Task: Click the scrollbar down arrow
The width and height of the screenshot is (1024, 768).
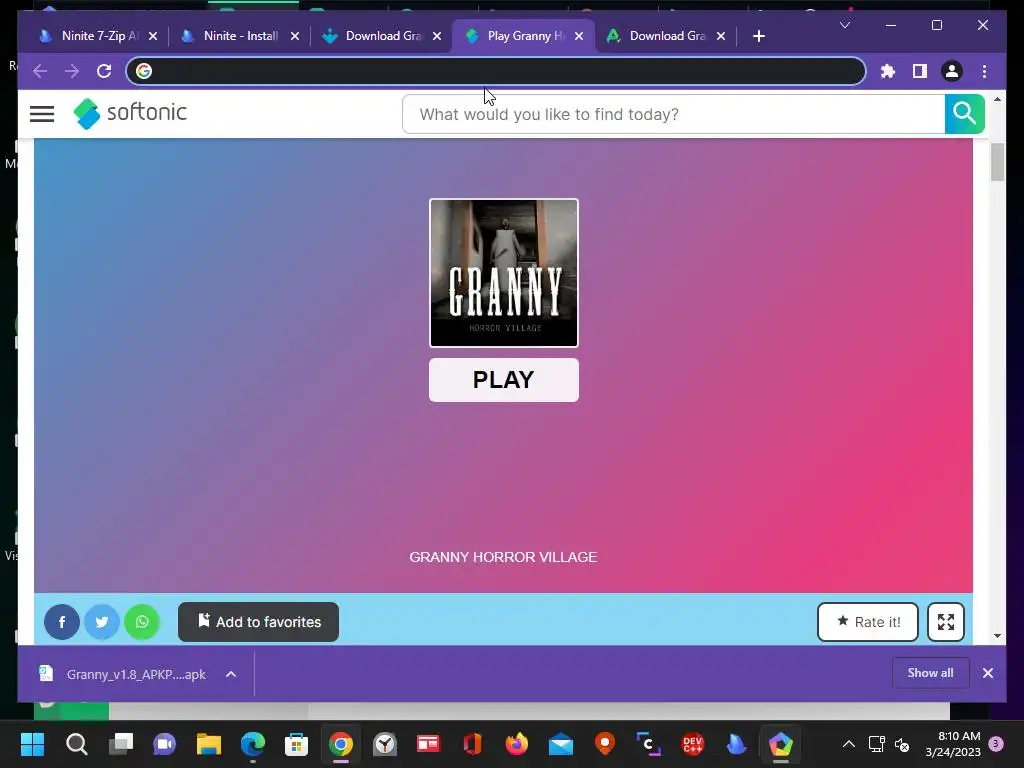Action: [x=997, y=635]
